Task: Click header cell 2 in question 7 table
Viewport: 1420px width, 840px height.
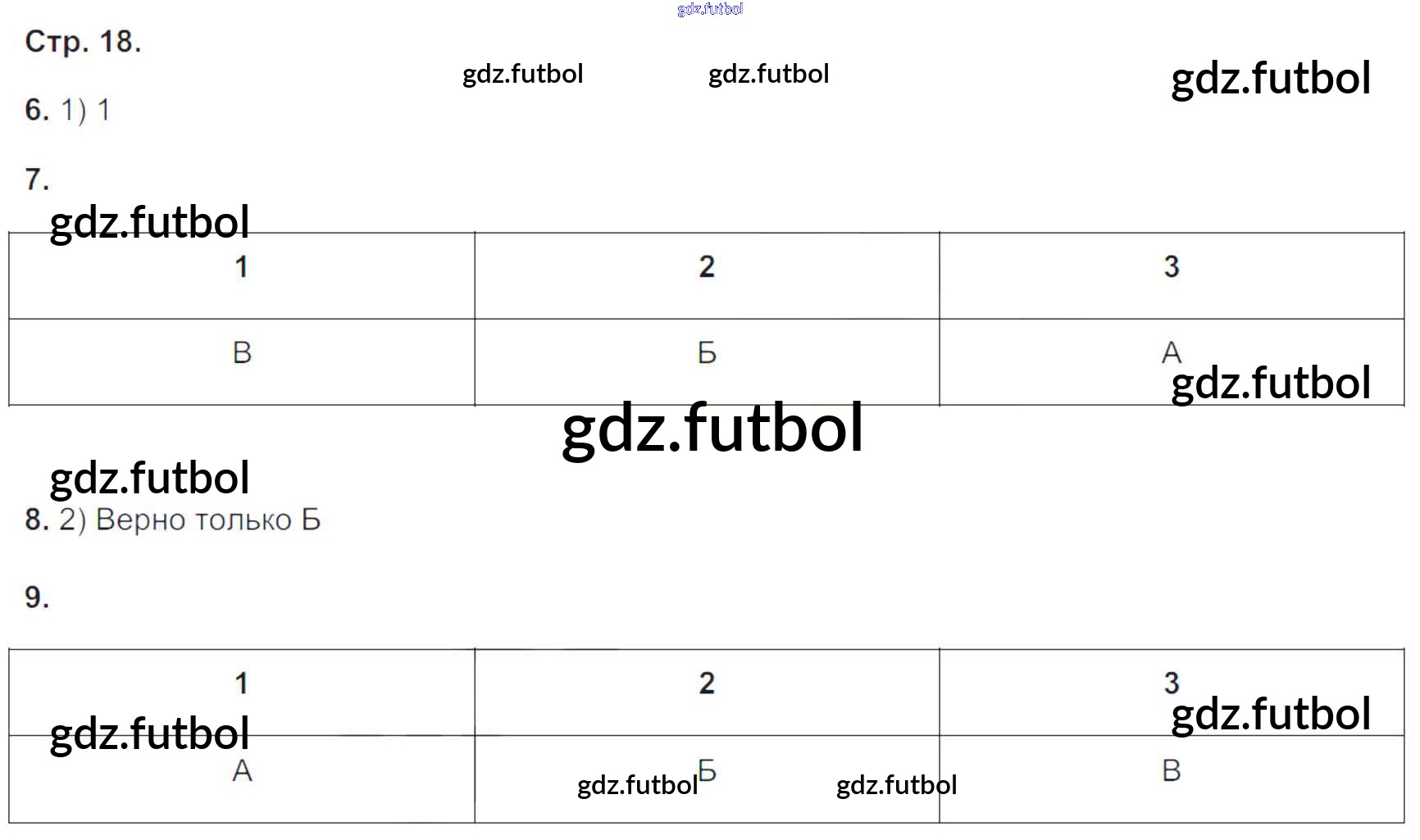Action: pos(707,267)
